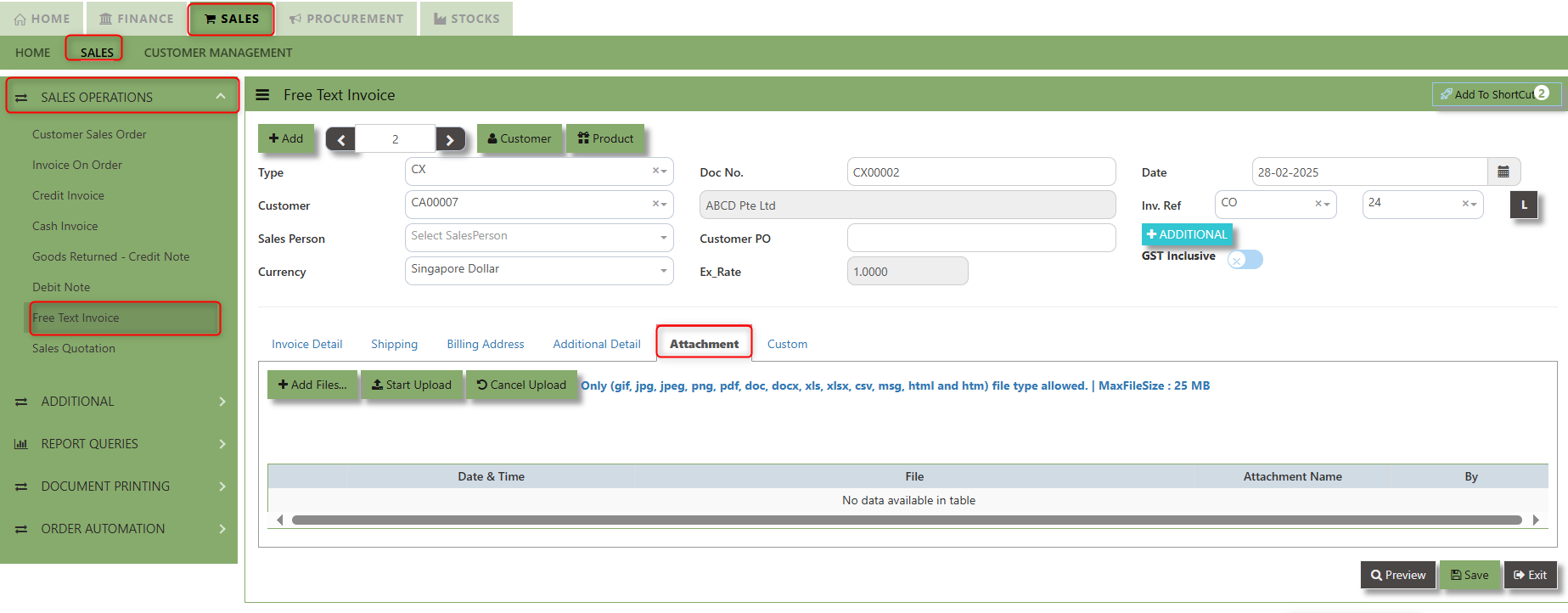This screenshot has height=613, width=1568.
Task: Expand the Order Automation section
Action: (x=119, y=529)
